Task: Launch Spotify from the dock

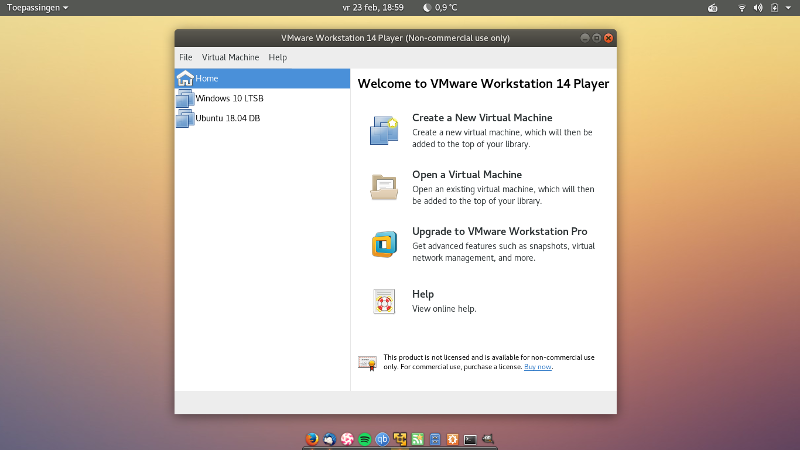Action: [365, 439]
